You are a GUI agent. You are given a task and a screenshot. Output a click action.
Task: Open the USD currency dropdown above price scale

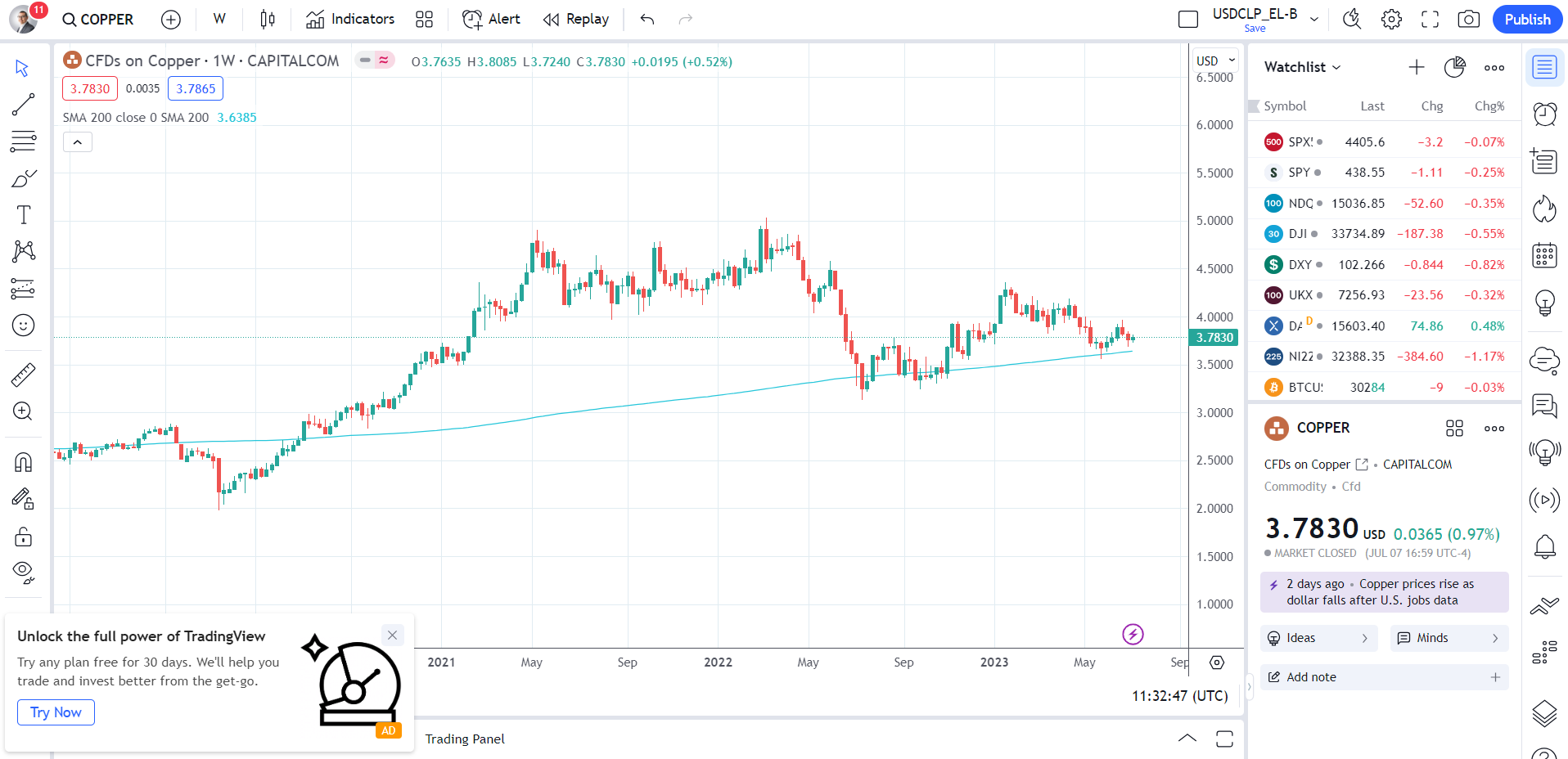[1214, 60]
